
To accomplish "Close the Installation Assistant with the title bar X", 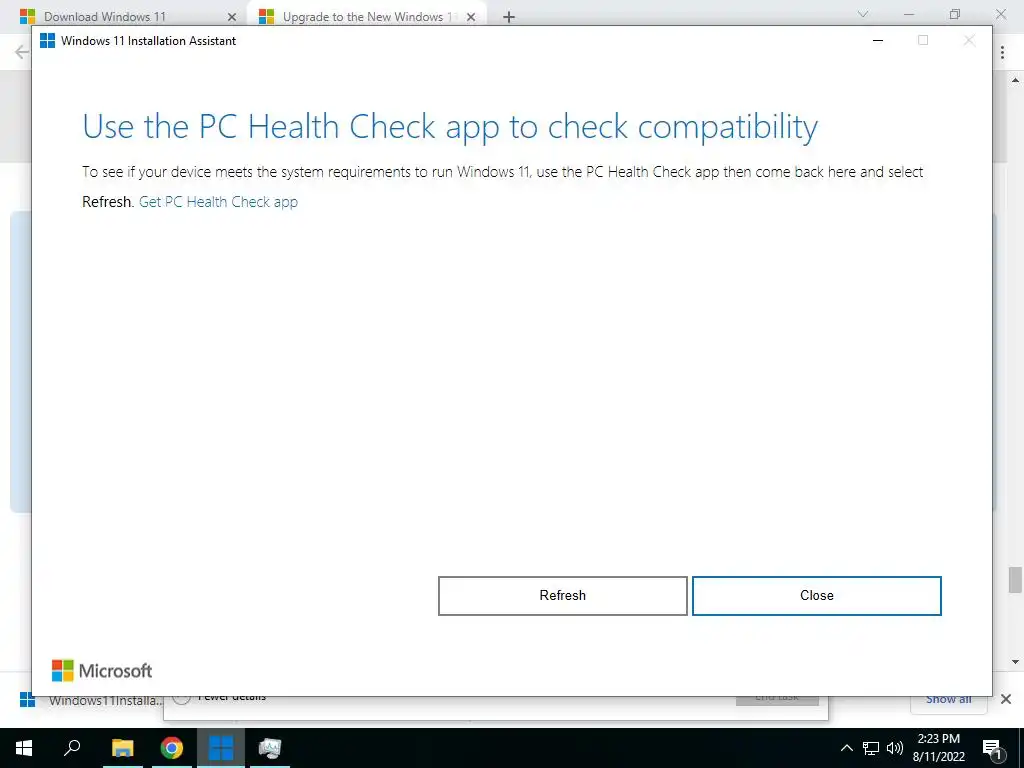I will (969, 40).
